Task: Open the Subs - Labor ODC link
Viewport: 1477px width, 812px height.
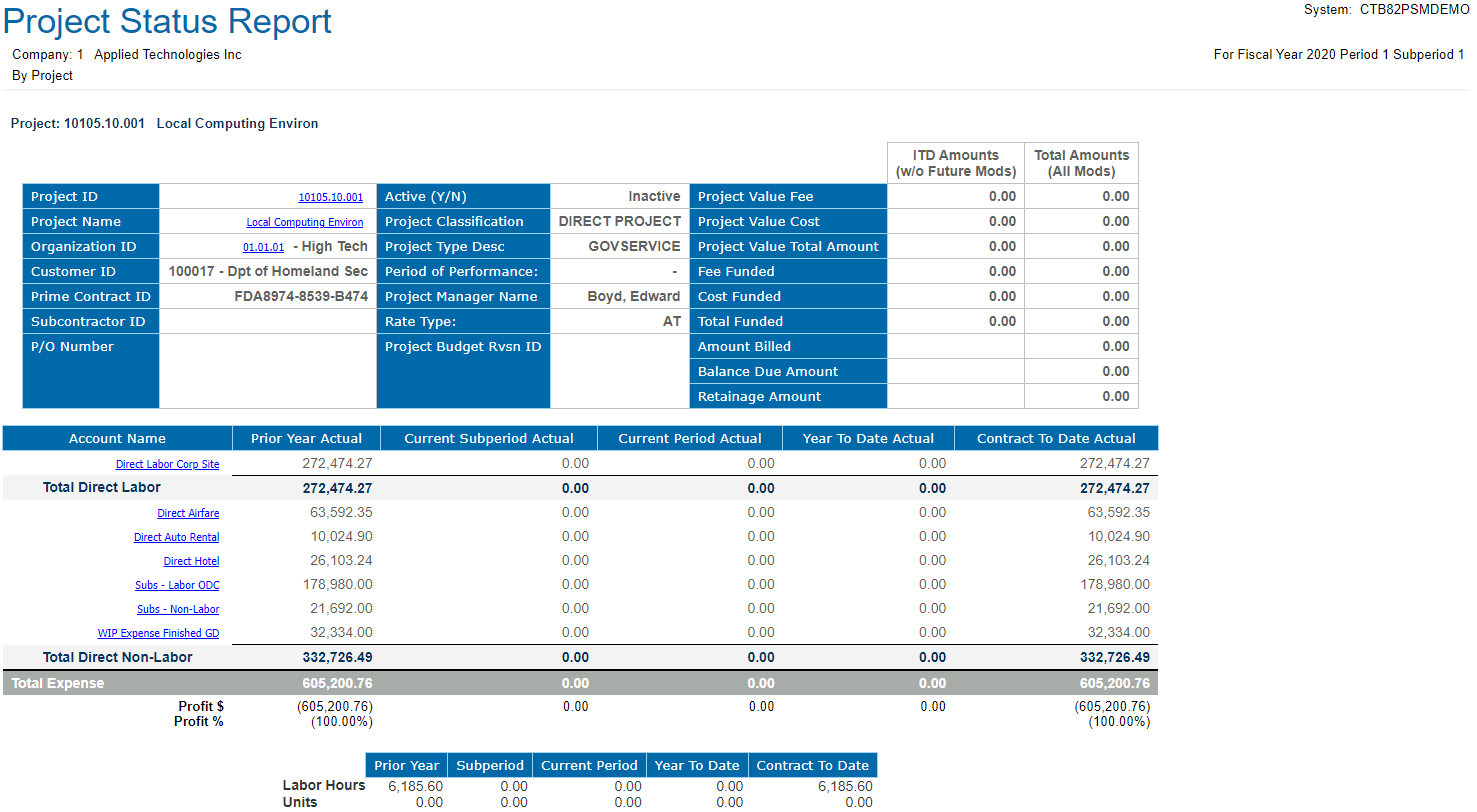Action: tap(177, 585)
